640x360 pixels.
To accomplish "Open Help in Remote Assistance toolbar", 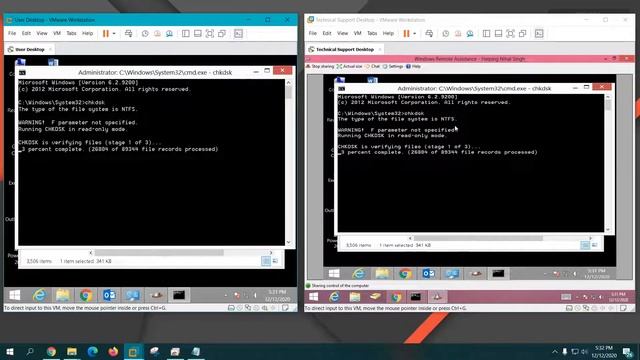I will point(413,66).
